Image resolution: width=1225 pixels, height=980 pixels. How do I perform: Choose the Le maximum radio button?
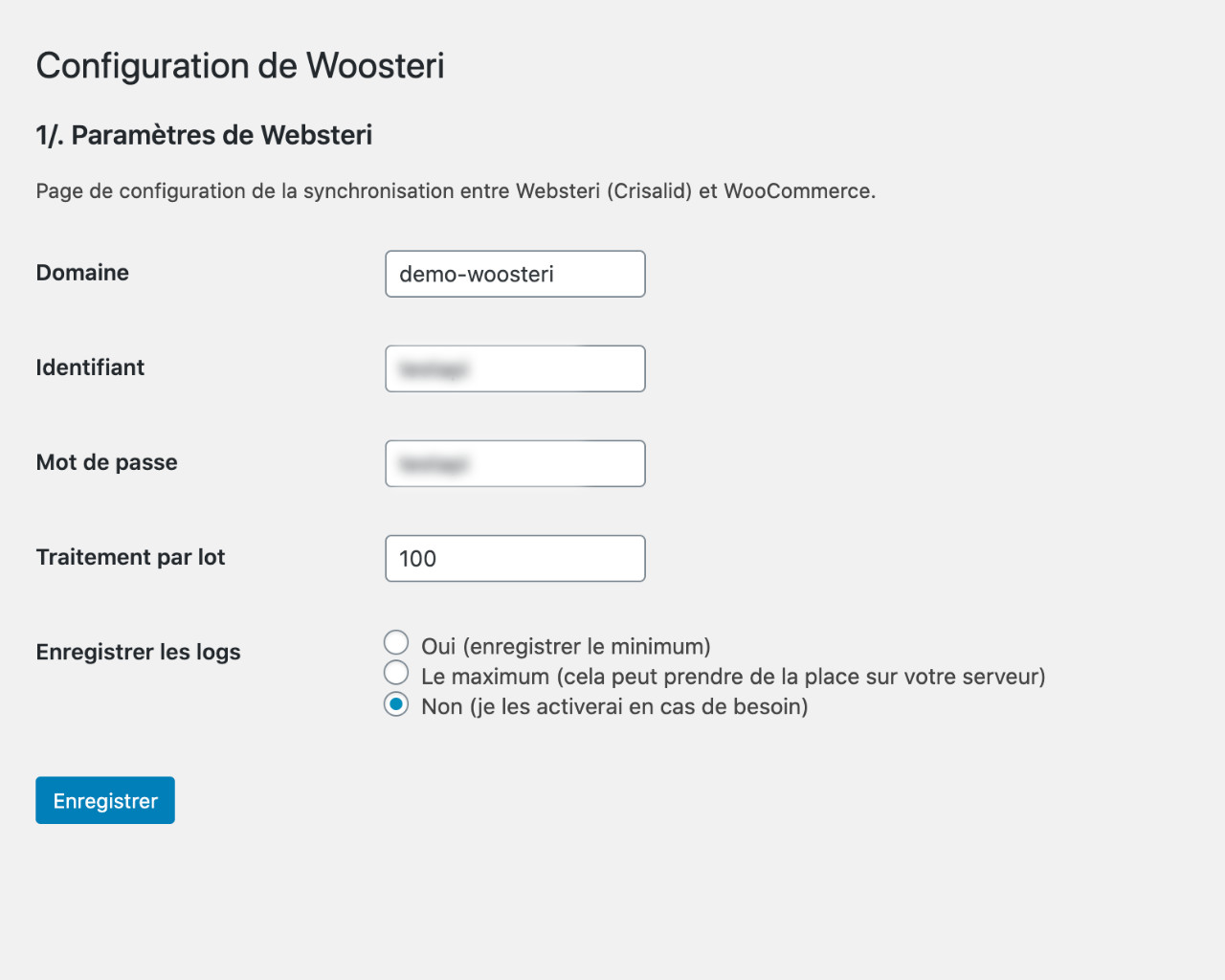pos(396,673)
